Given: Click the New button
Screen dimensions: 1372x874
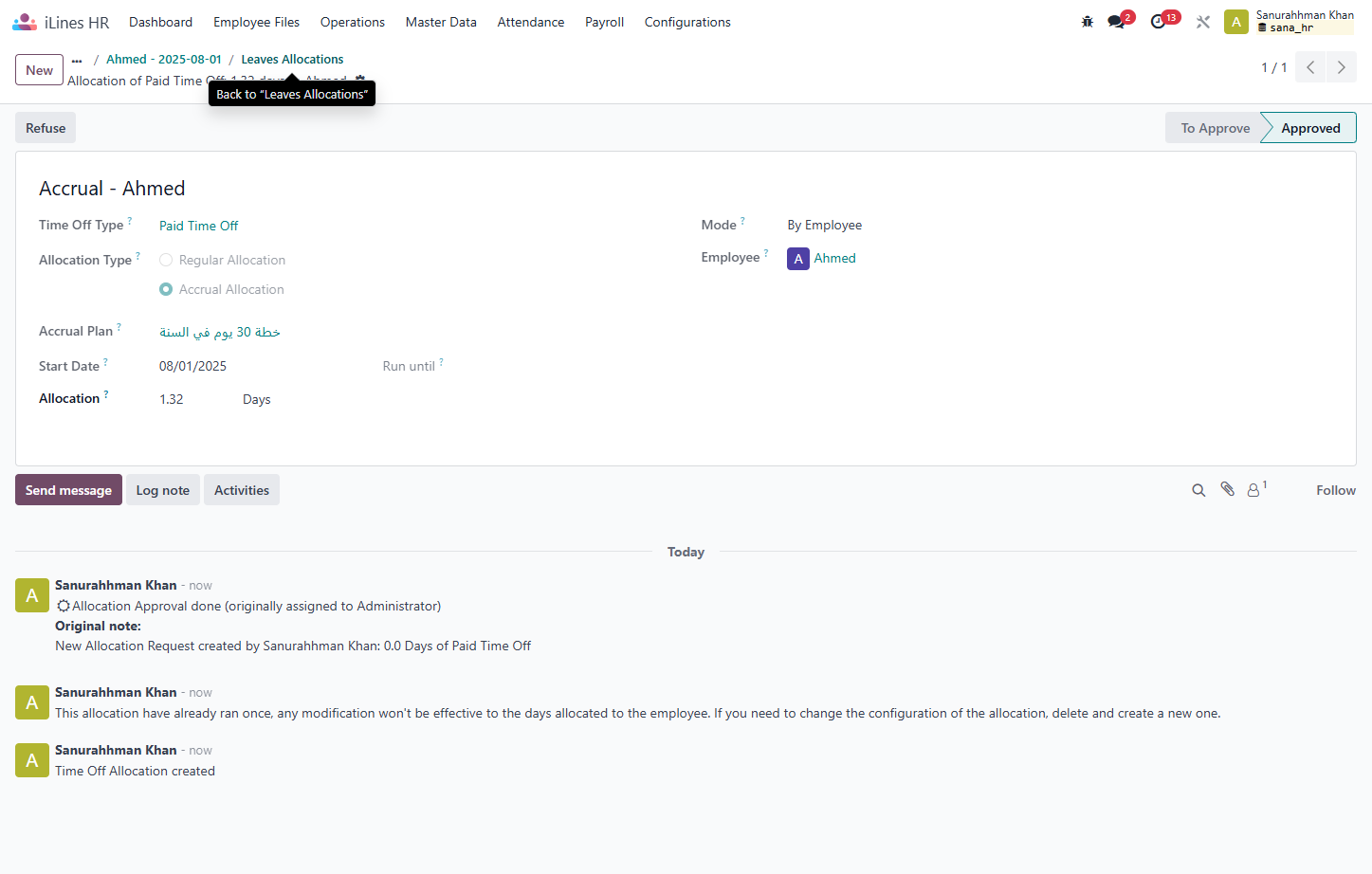Looking at the screenshot, I should (40, 70).
